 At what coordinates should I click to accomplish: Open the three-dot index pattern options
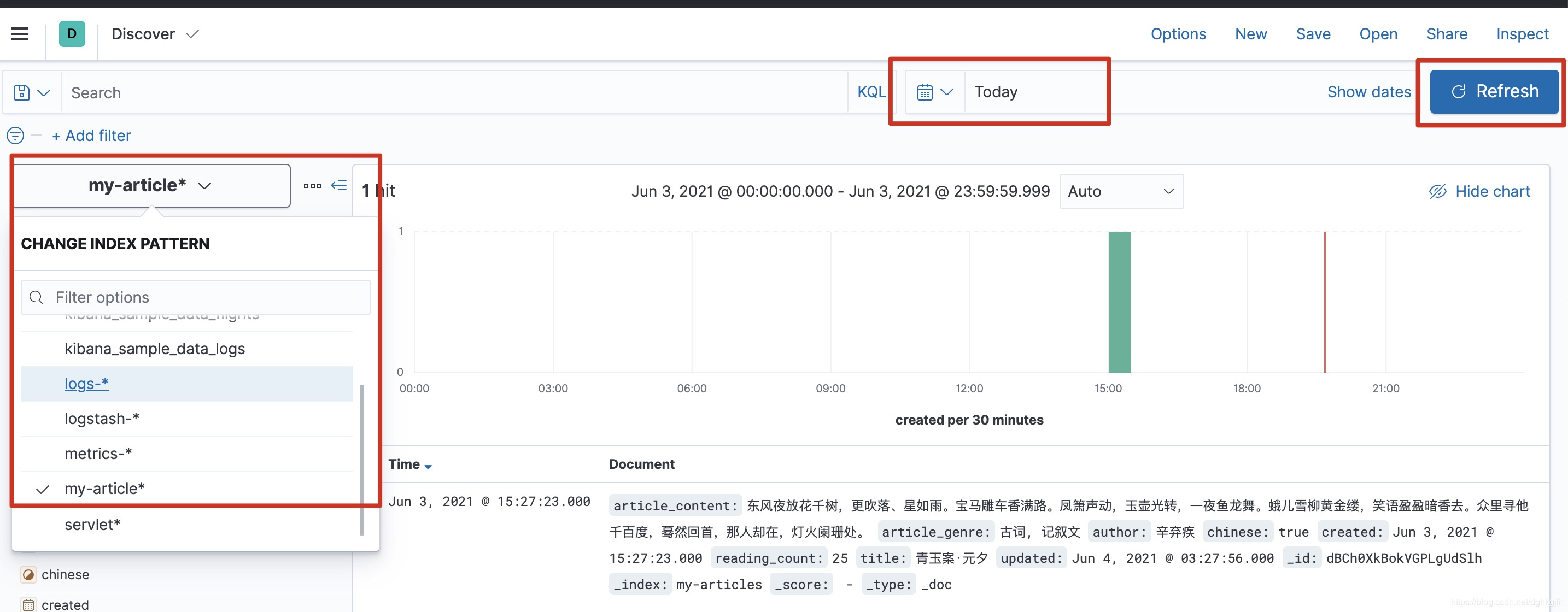point(312,186)
